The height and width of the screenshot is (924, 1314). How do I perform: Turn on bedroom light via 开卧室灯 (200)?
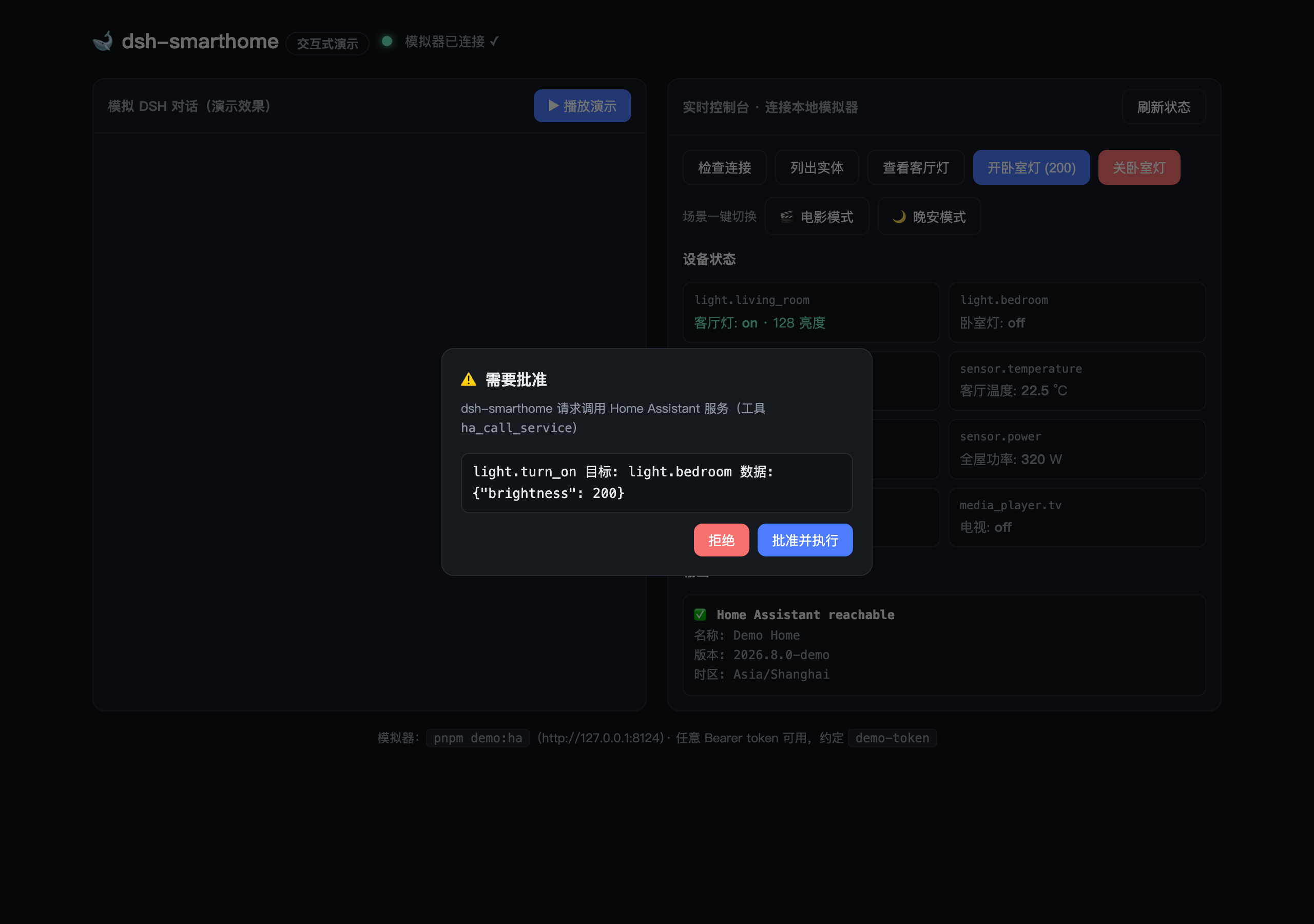pos(1031,168)
